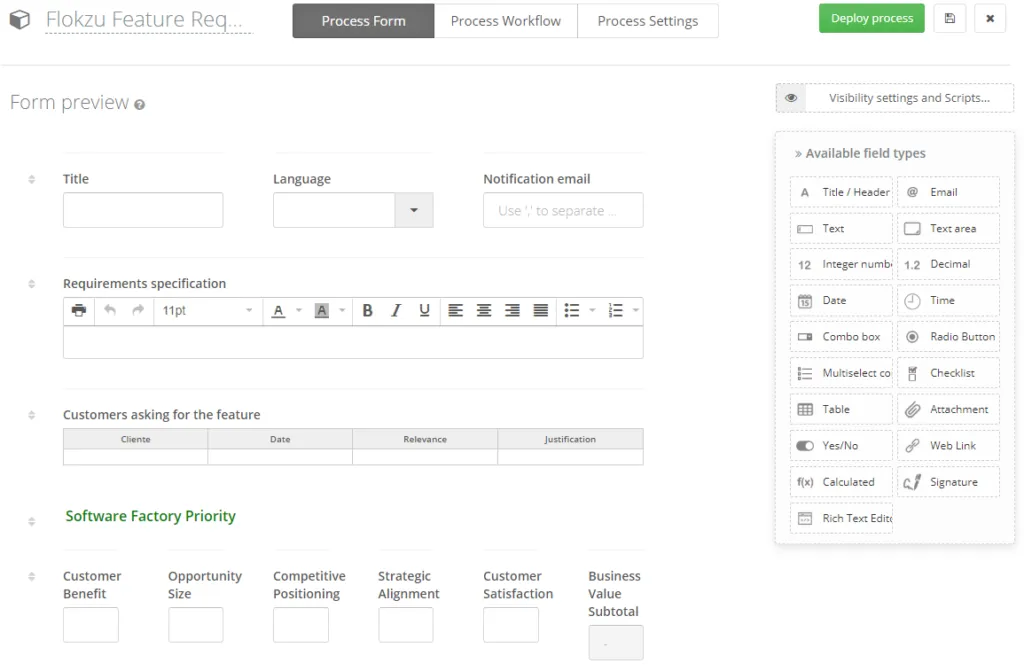Click the Notification email input field

563,210
